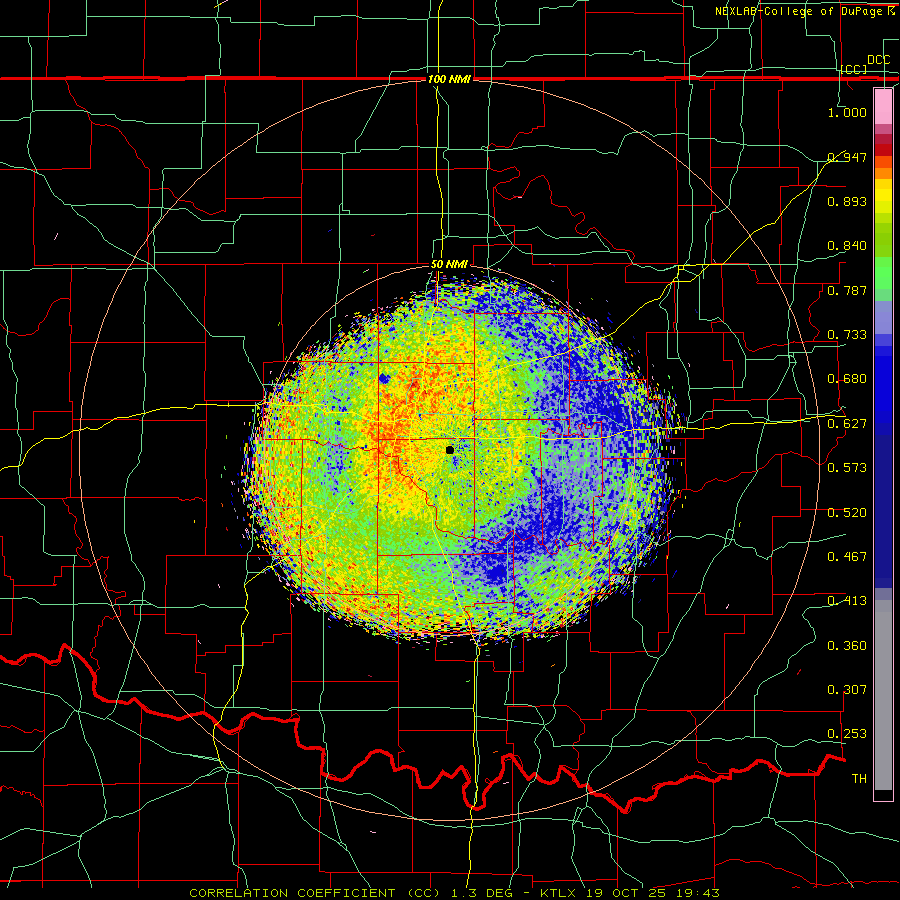Click the "NEXLAB-College of DuPage" credit text
This screenshot has height=900, width=900.
click(800, 11)
